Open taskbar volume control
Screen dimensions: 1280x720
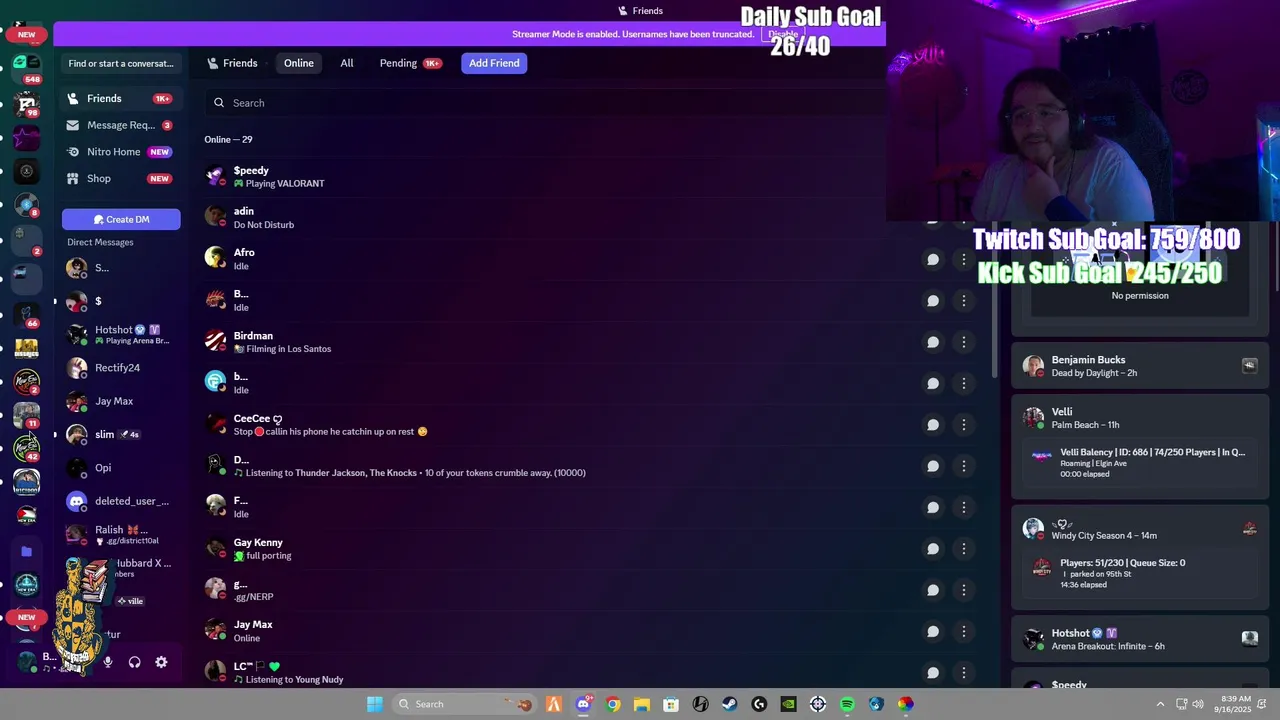tap(1198, 704)
